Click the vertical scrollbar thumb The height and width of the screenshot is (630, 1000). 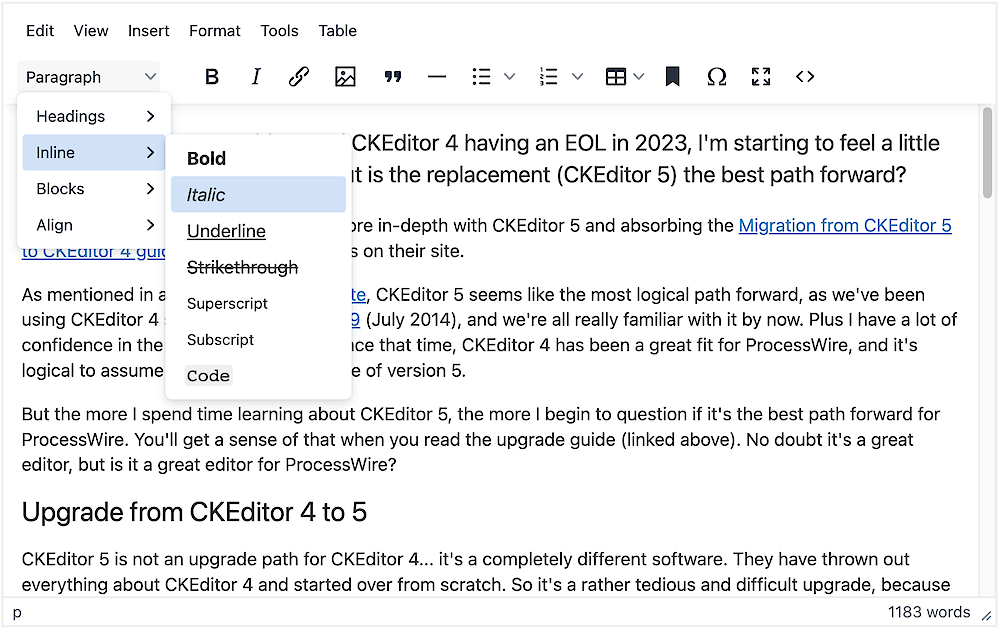click(987, 153)
